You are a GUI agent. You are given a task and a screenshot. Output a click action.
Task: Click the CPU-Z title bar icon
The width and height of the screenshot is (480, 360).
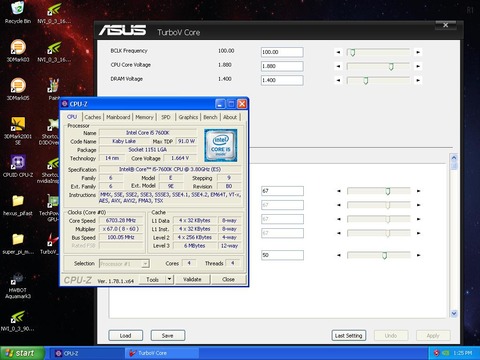click(x=65, y=104)
